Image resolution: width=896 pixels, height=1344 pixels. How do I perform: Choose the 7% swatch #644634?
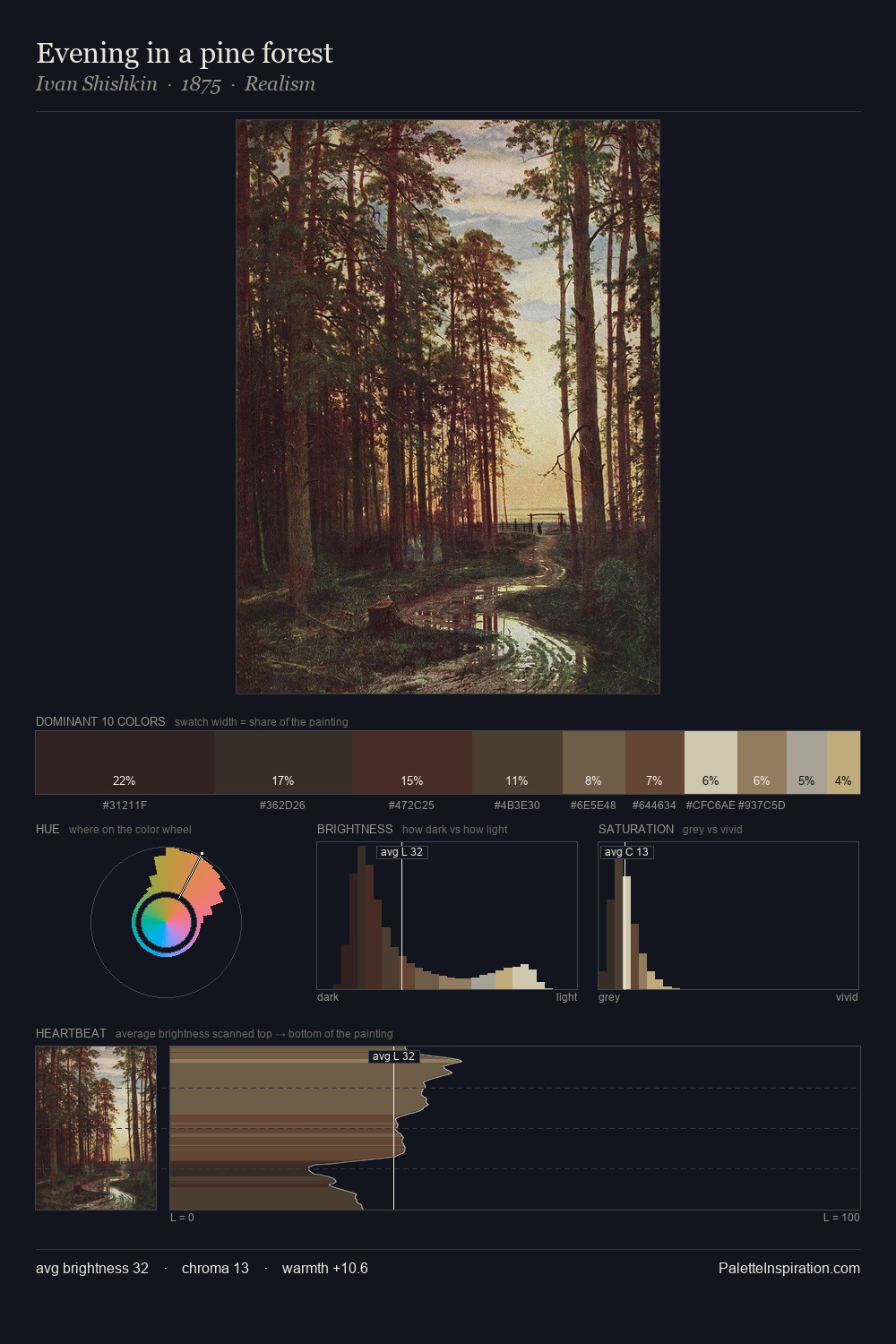(x=655, y=762)
